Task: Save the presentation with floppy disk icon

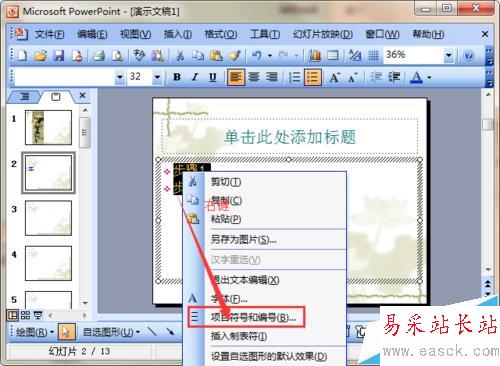Action: tap(58, 55)
